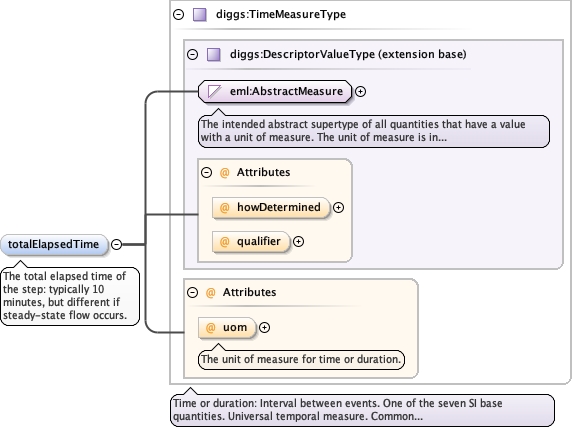Screen dimensions: 573x430
Task: Click the 'The total elapsed time' annotation
Action: [x=70, y=296]
